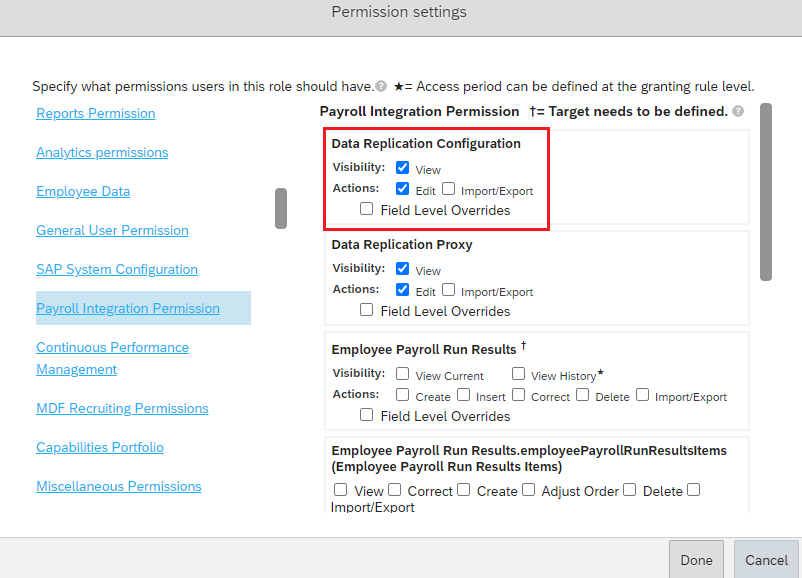802x578 pixels.
Task: Enable Import/Export for Data Replication Configuration
Action: tap(449, 189)
